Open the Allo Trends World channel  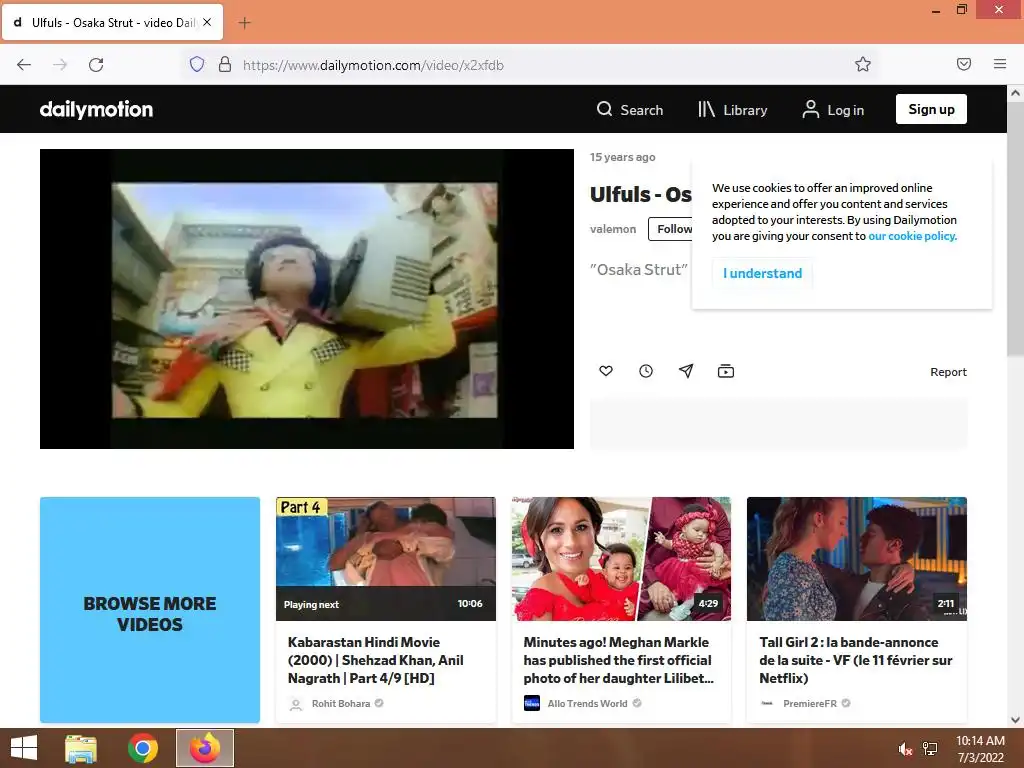point(587,703)
